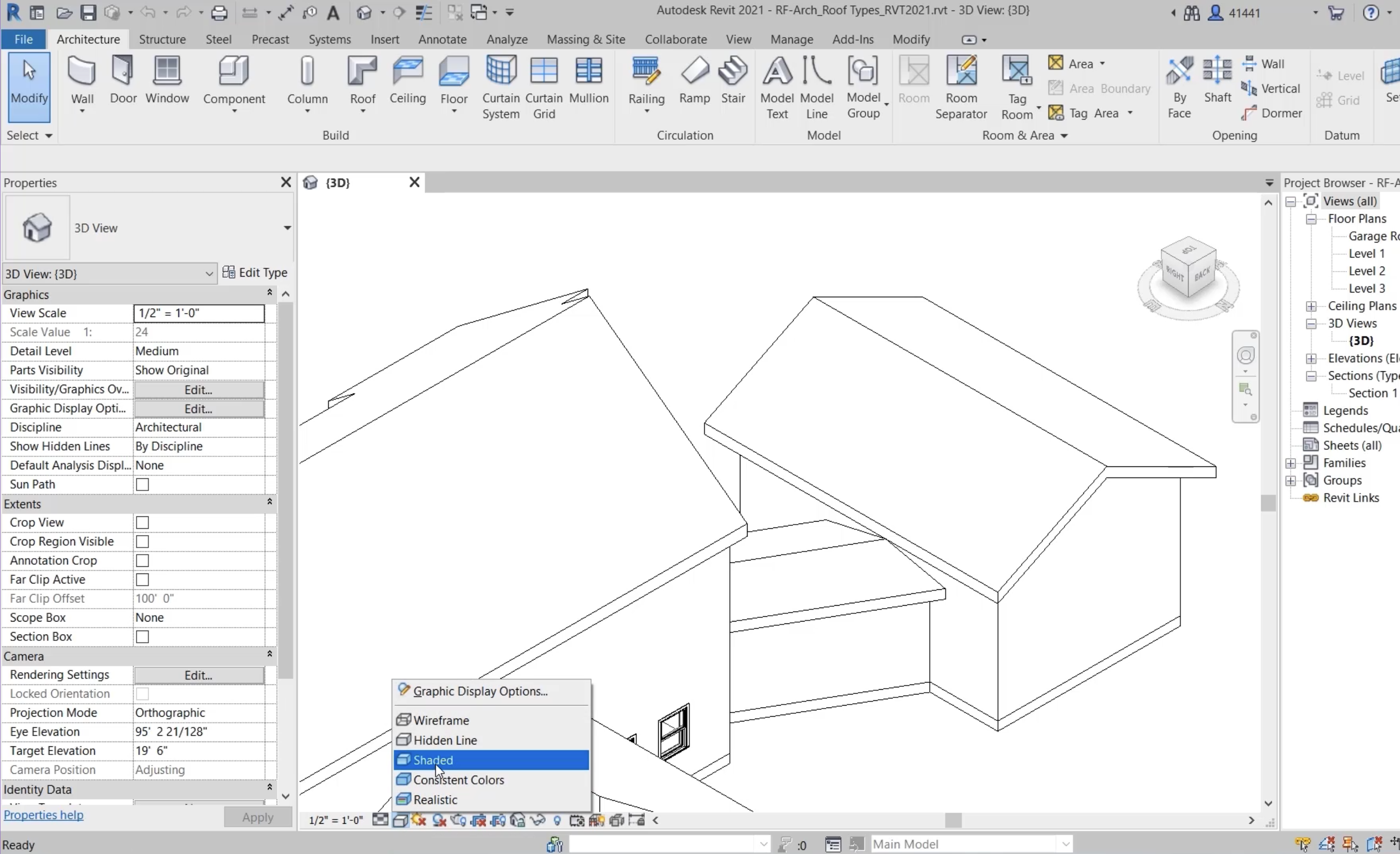
Task: Open the Main Model design options dropdown
Action: click(972, 844)
